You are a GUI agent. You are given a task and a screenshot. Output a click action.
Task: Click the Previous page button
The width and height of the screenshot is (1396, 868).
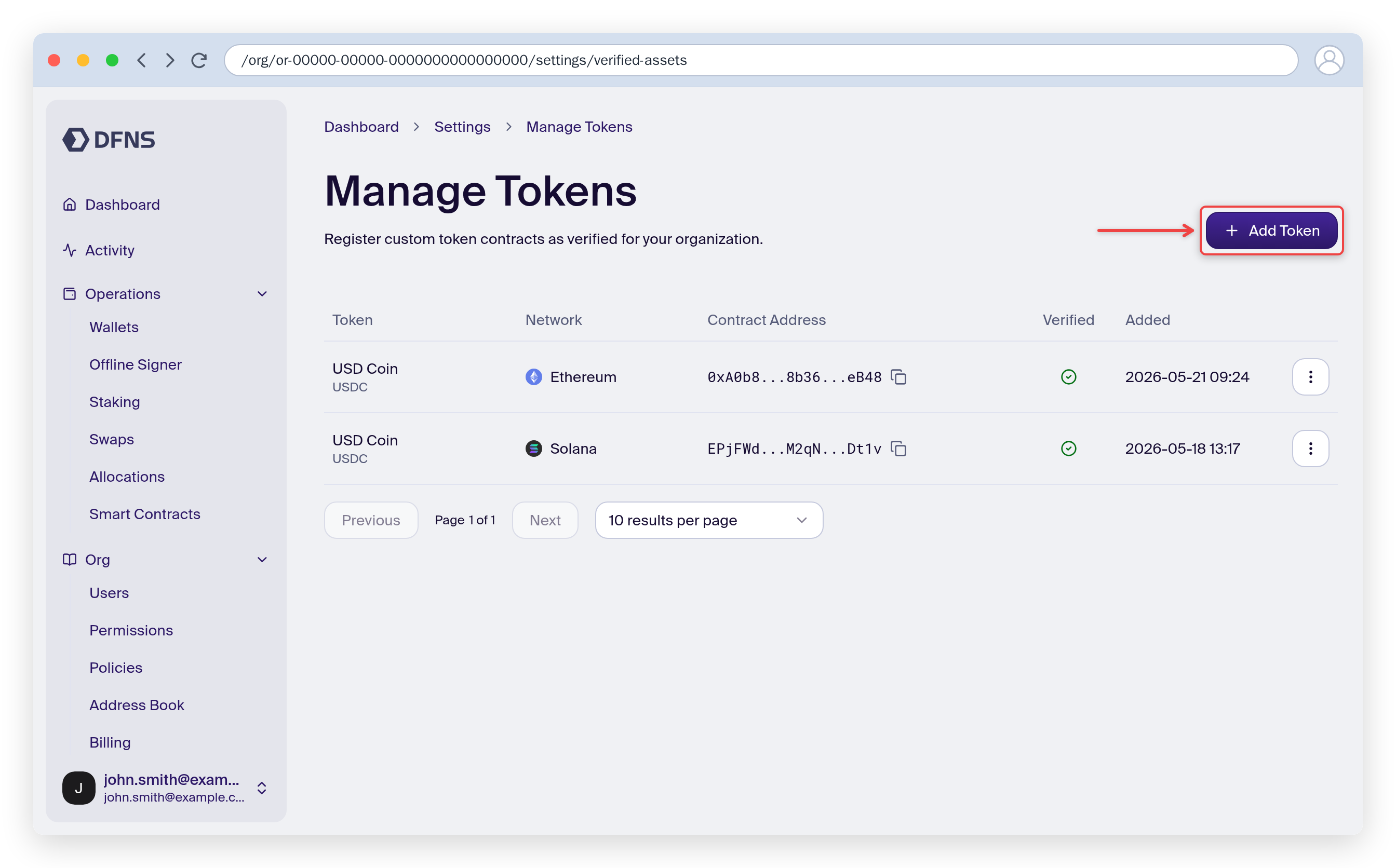coord(370,520)
